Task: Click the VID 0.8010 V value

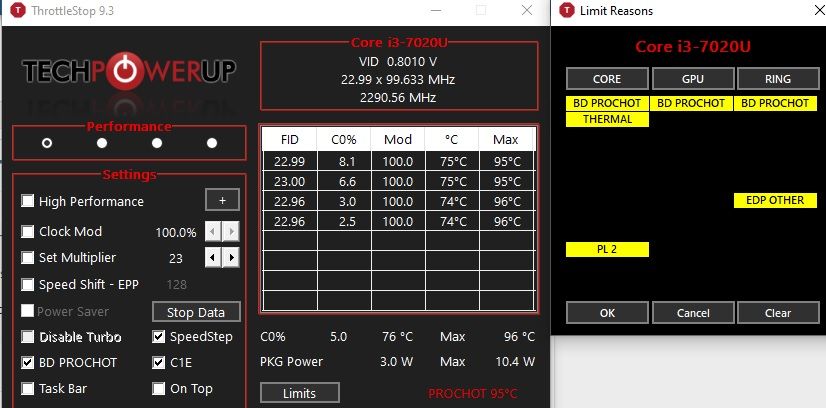Action: coord(398,62)
